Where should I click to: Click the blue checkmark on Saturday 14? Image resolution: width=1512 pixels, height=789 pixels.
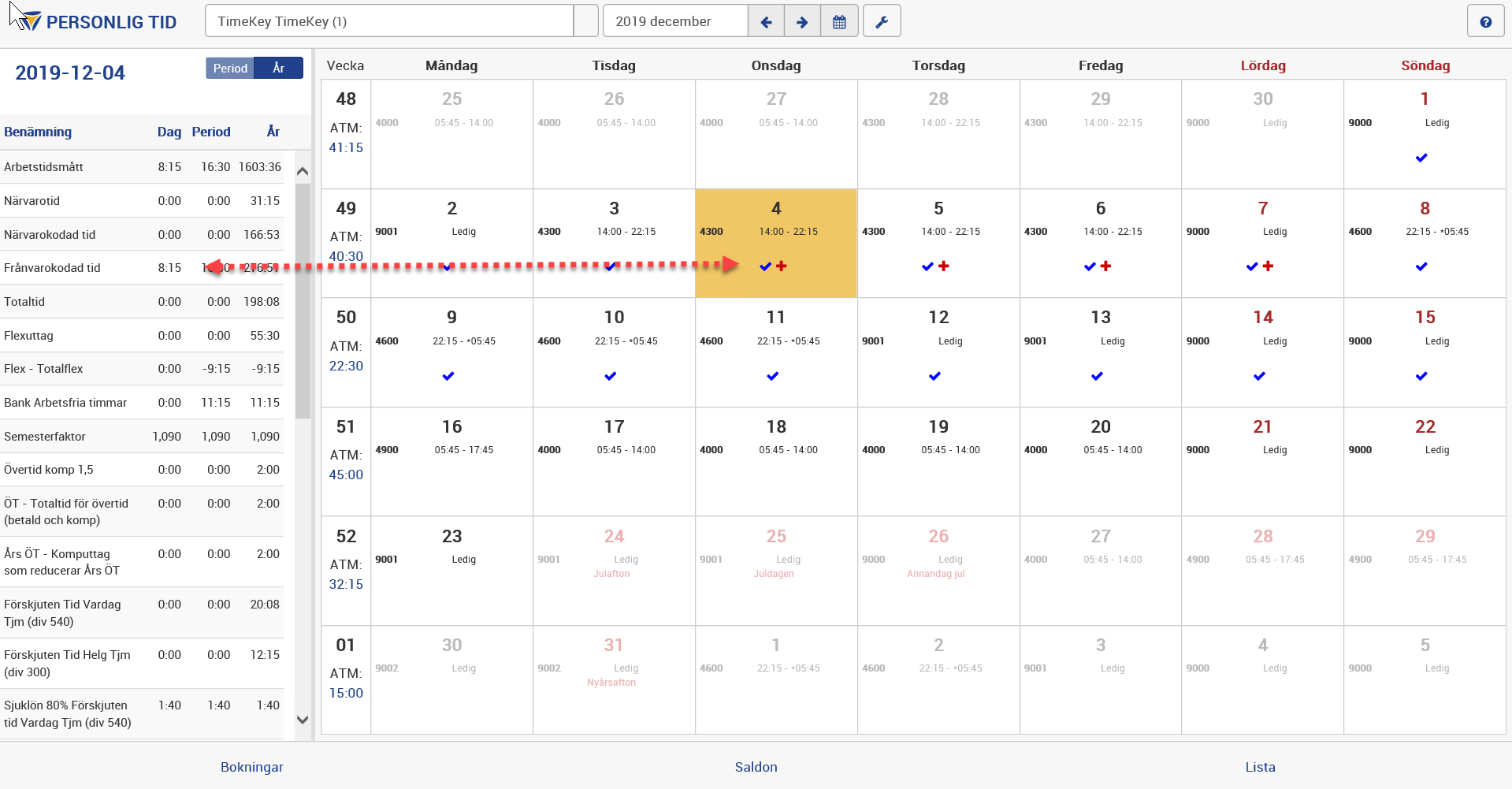pyautogui.click(x=1260, y=376)
